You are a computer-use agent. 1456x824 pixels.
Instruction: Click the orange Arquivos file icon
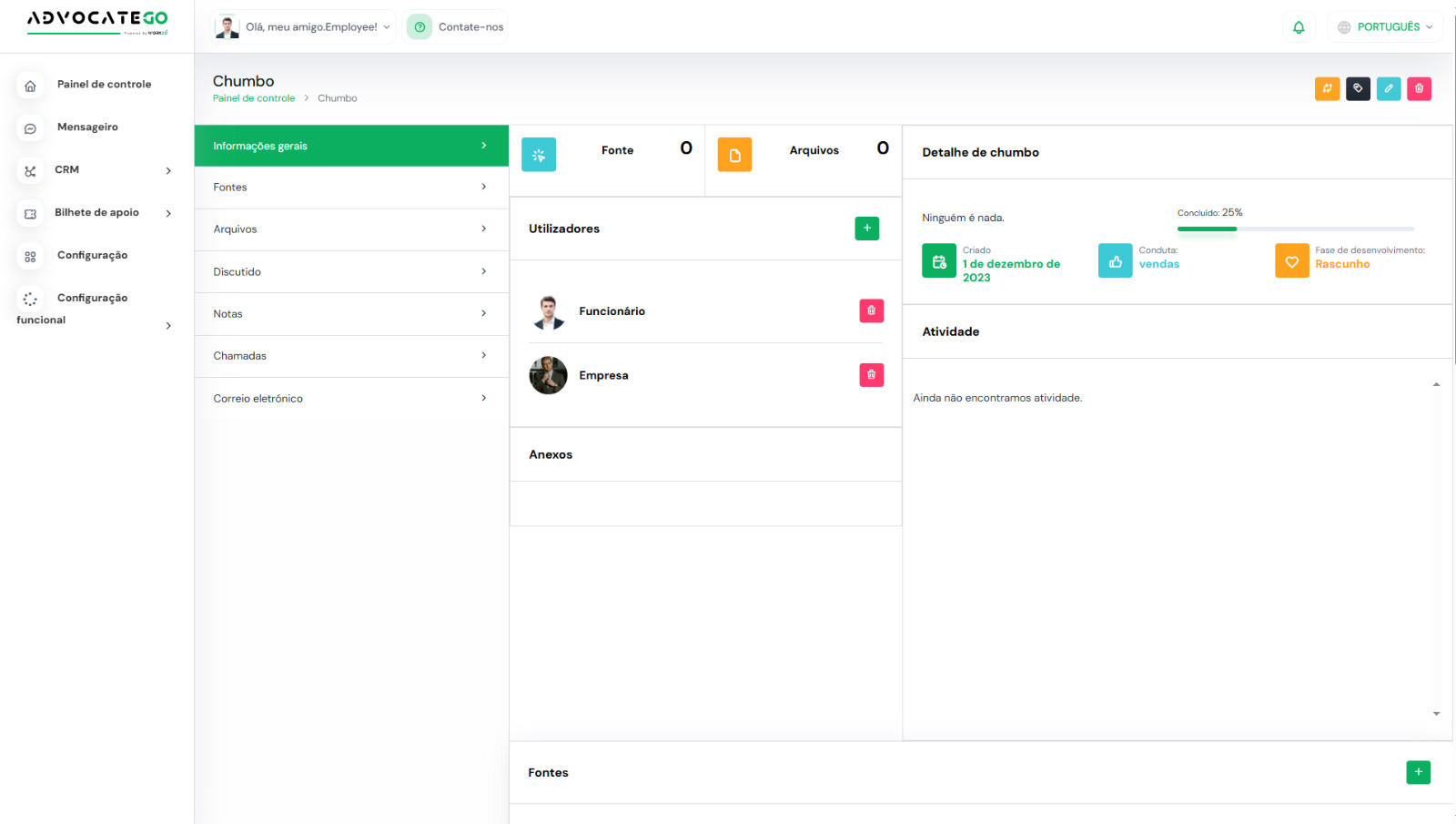734,155
